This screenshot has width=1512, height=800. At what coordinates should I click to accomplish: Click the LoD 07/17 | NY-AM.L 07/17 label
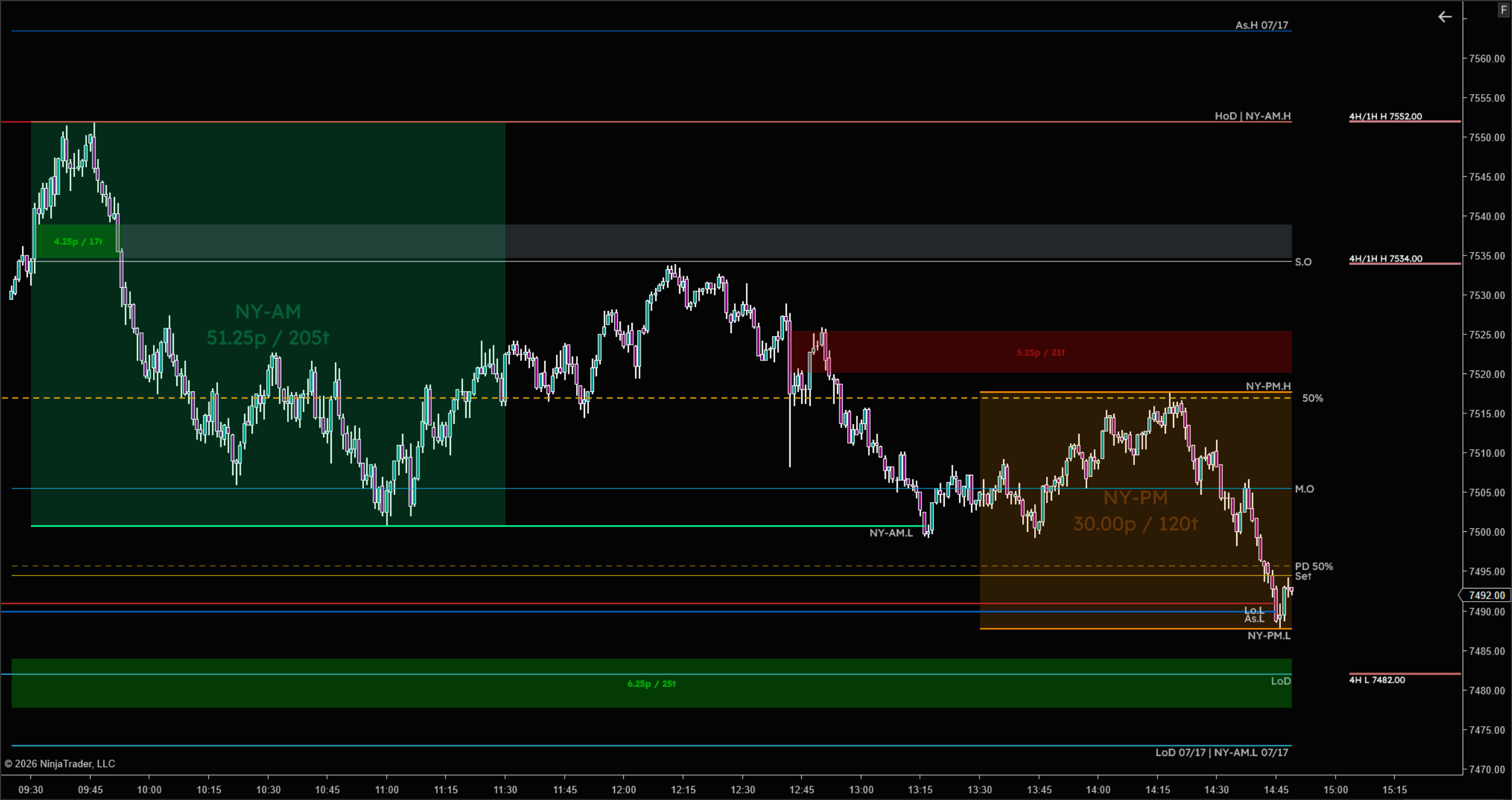tap(1222, 752)
